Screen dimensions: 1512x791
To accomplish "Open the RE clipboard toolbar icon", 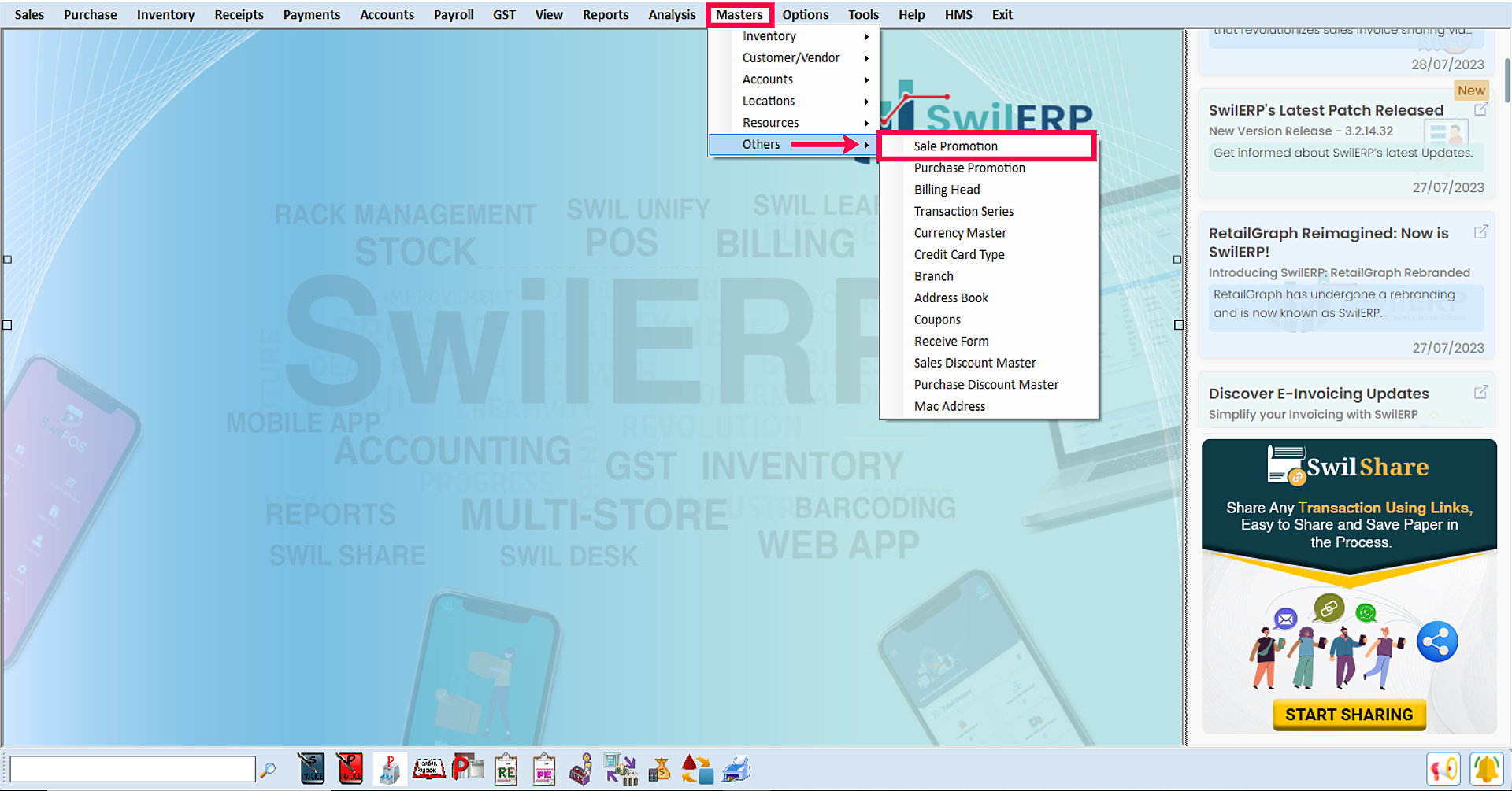I will coord(506,769).
